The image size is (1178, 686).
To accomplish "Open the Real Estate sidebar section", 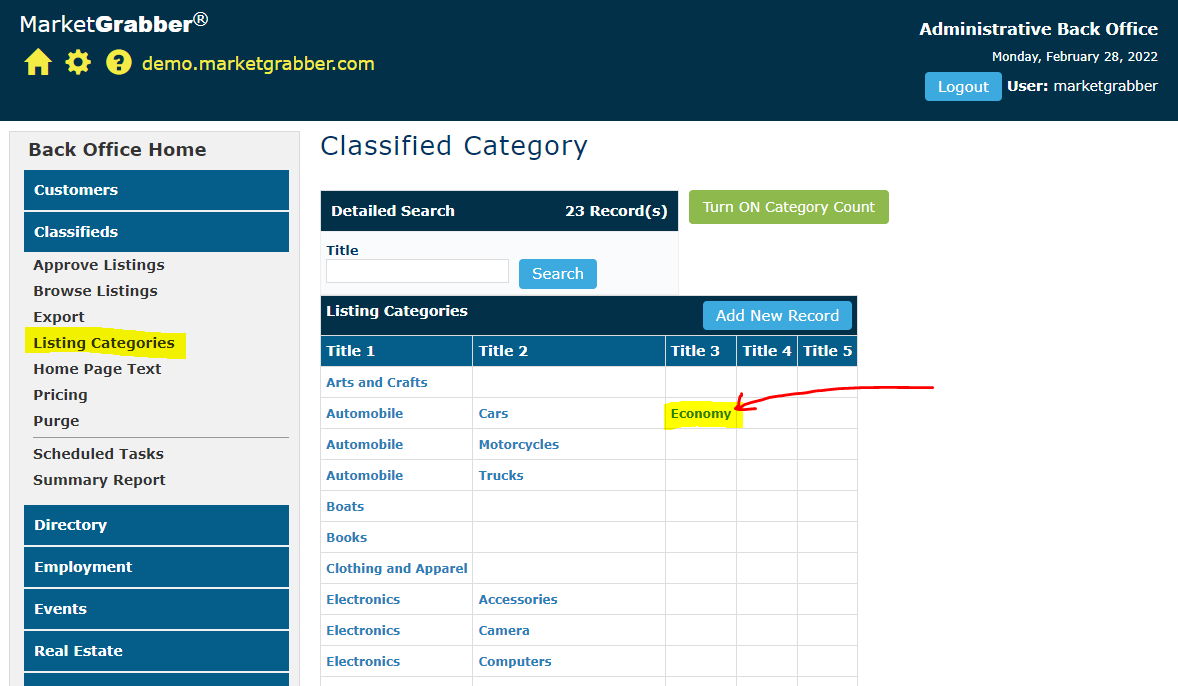I will (156, 651).
